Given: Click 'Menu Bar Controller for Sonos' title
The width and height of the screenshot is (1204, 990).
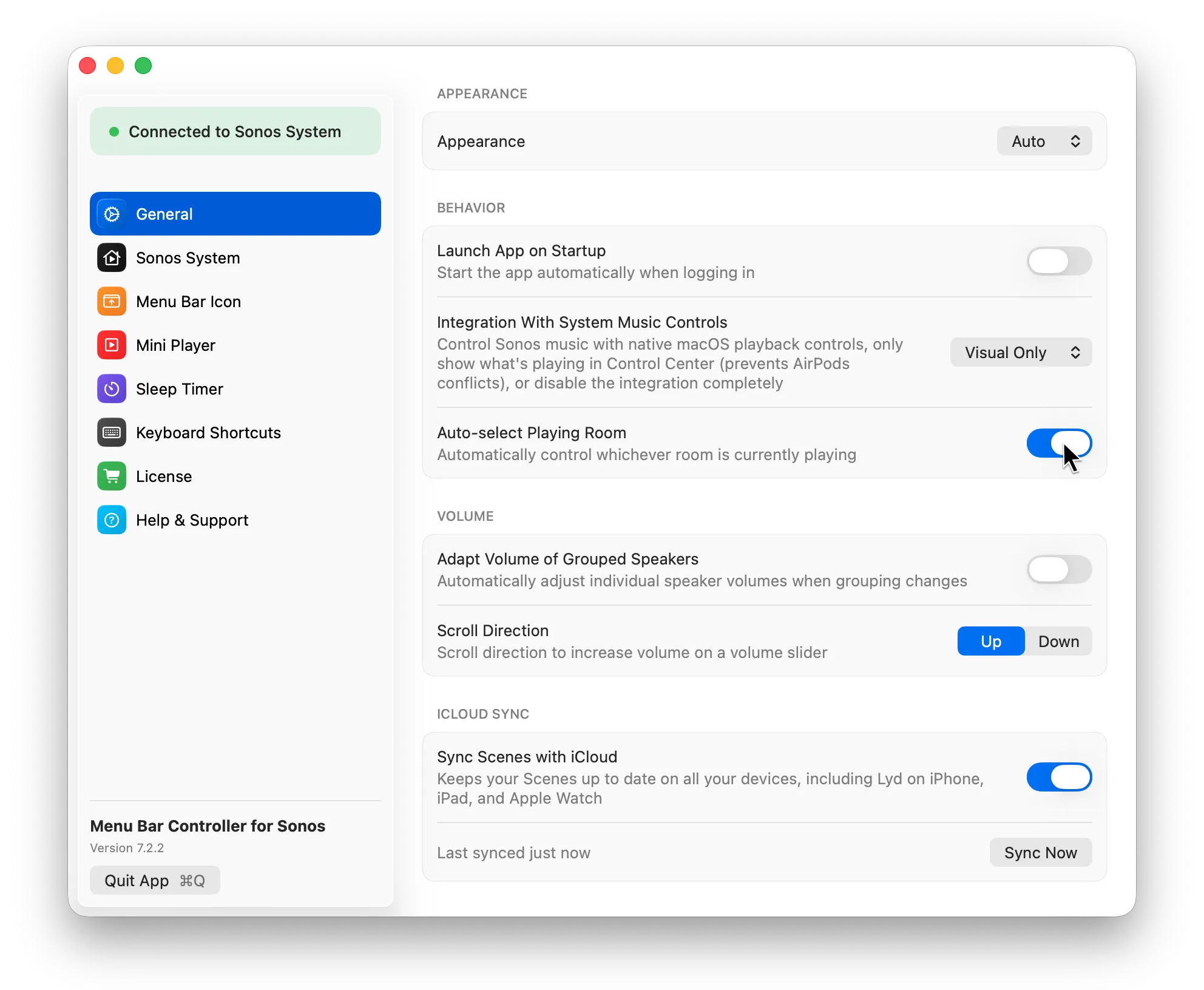Looking at the screenshot, I should click(208, 826).
